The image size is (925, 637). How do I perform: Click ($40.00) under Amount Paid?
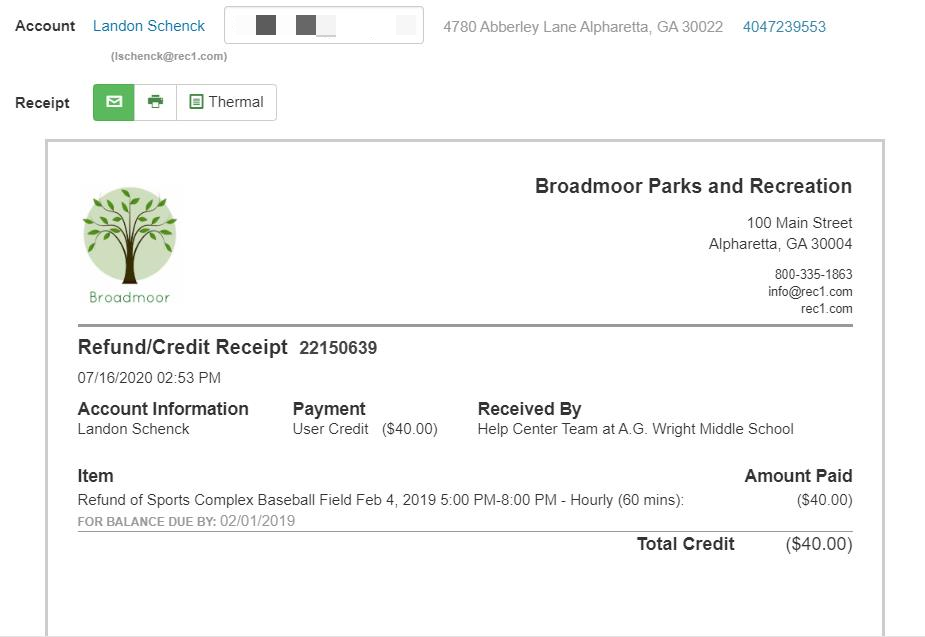(x=825, y=500)
